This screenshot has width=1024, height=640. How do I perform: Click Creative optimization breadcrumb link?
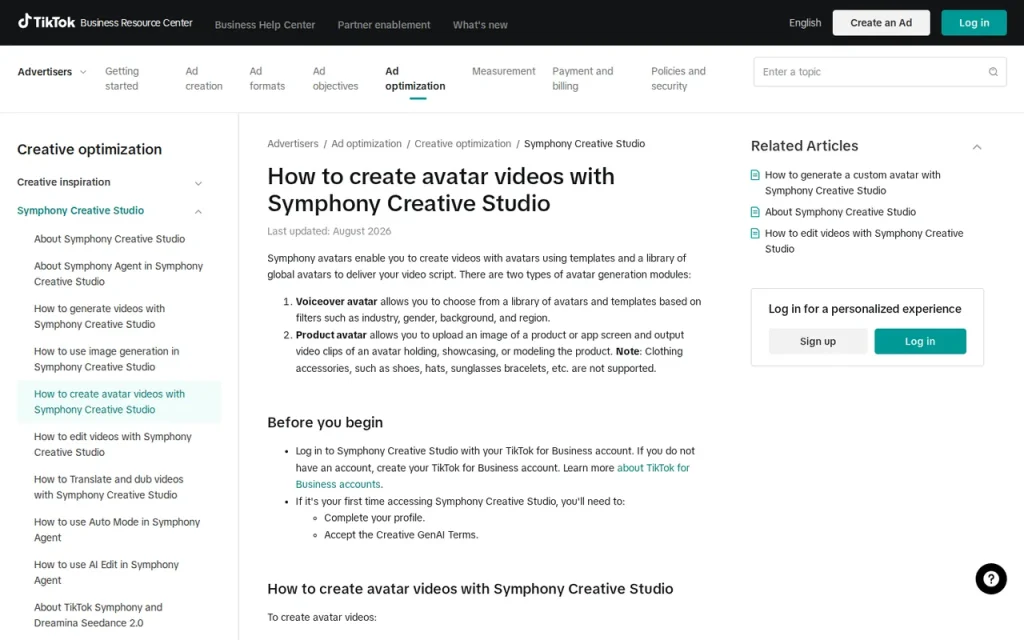click(x=462, y=144)
